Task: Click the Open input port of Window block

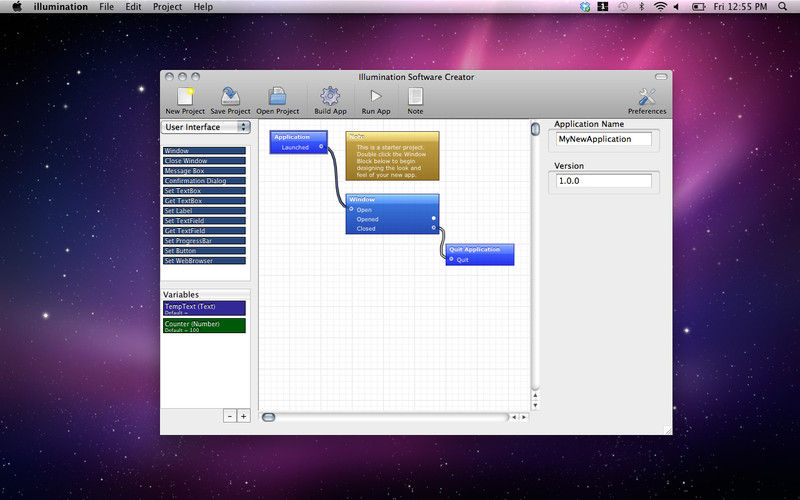Action: click(x=352, y=209)
